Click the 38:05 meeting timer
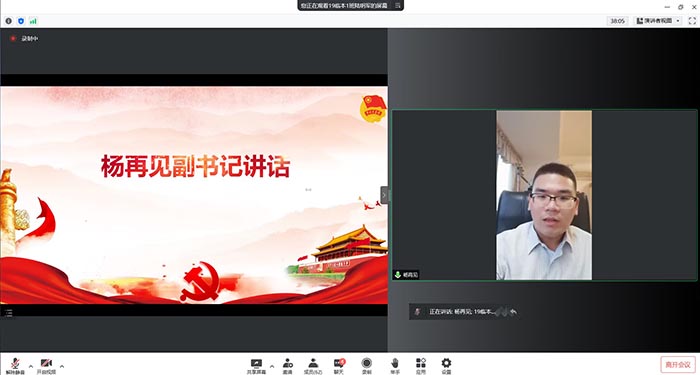Screen dimensions: 700x375 click(x=617, y=21)
